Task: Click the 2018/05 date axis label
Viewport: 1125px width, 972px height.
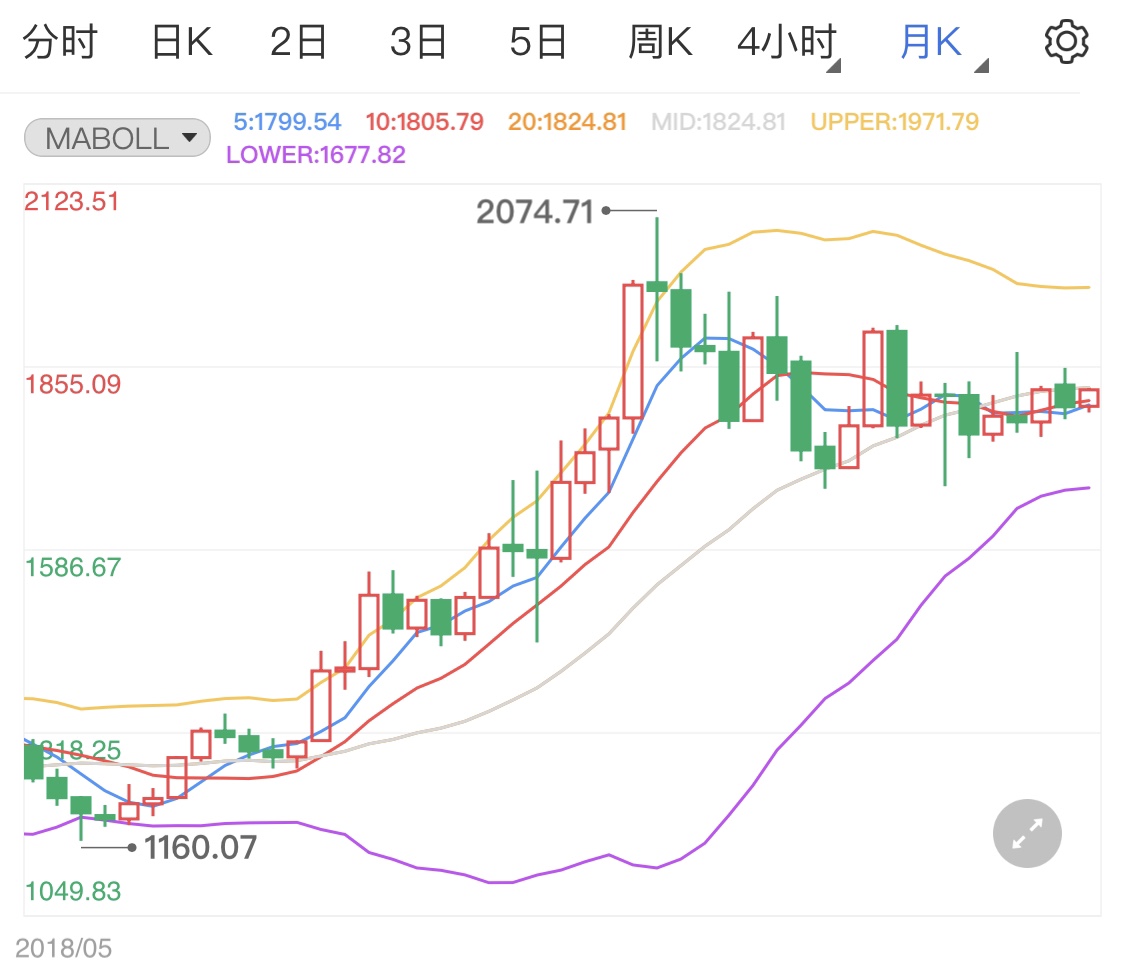Action: coord(64,947)
